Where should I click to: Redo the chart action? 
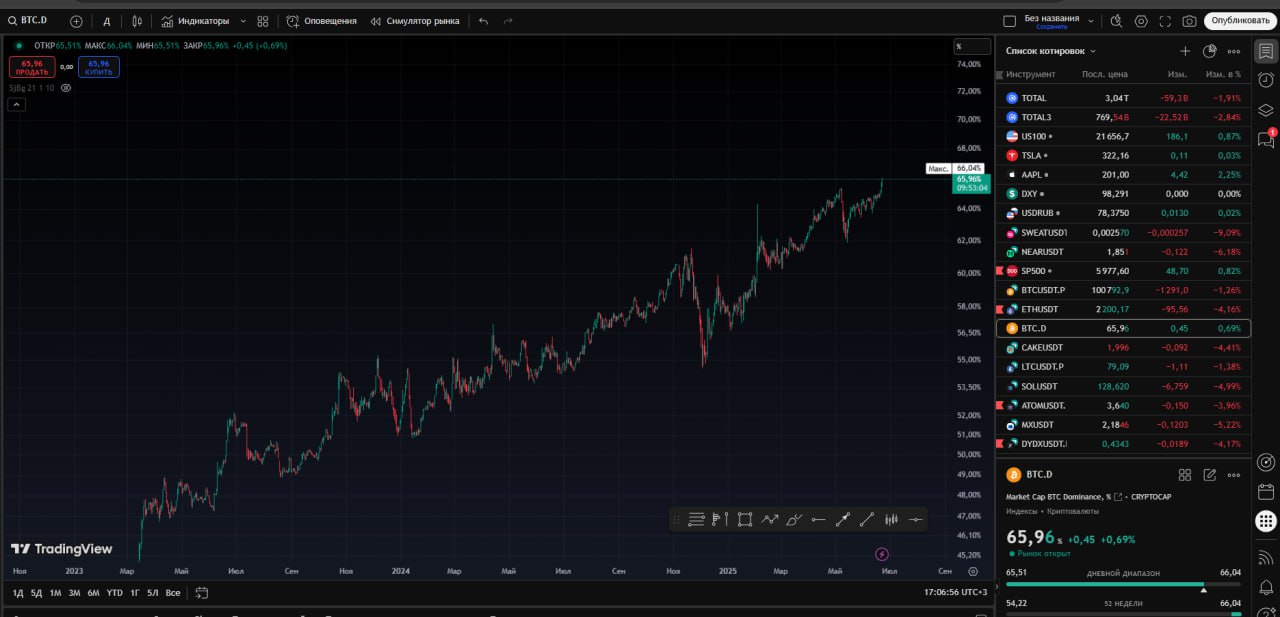pyautogui.click(x=508, y=20)
